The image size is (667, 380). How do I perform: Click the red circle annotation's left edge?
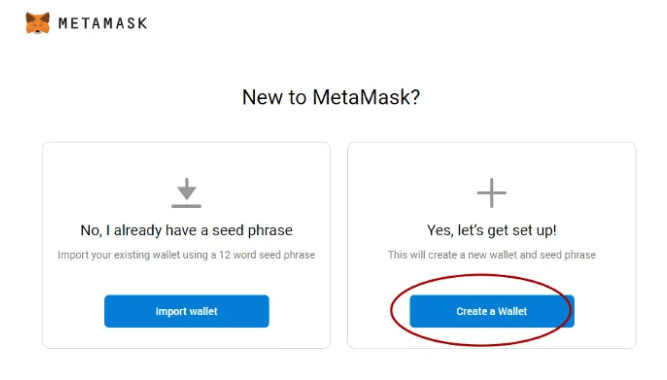click(x=391, y=310)
